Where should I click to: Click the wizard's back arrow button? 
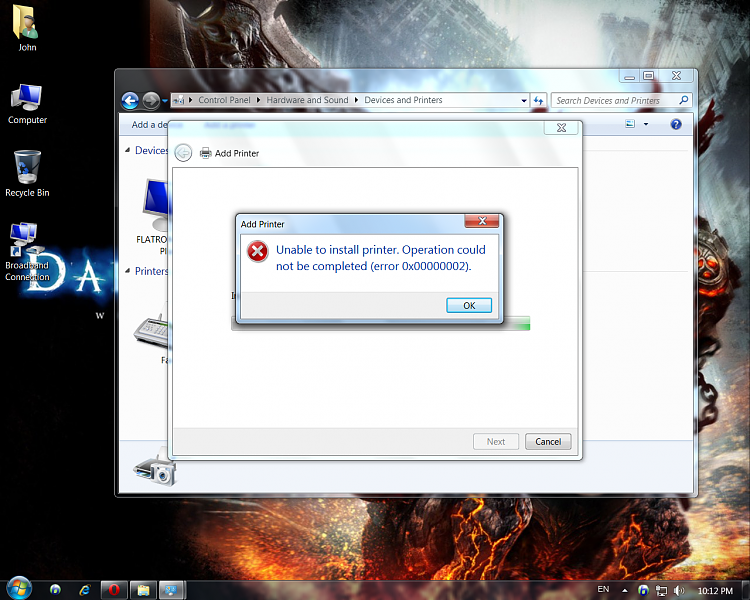point(183,153)
